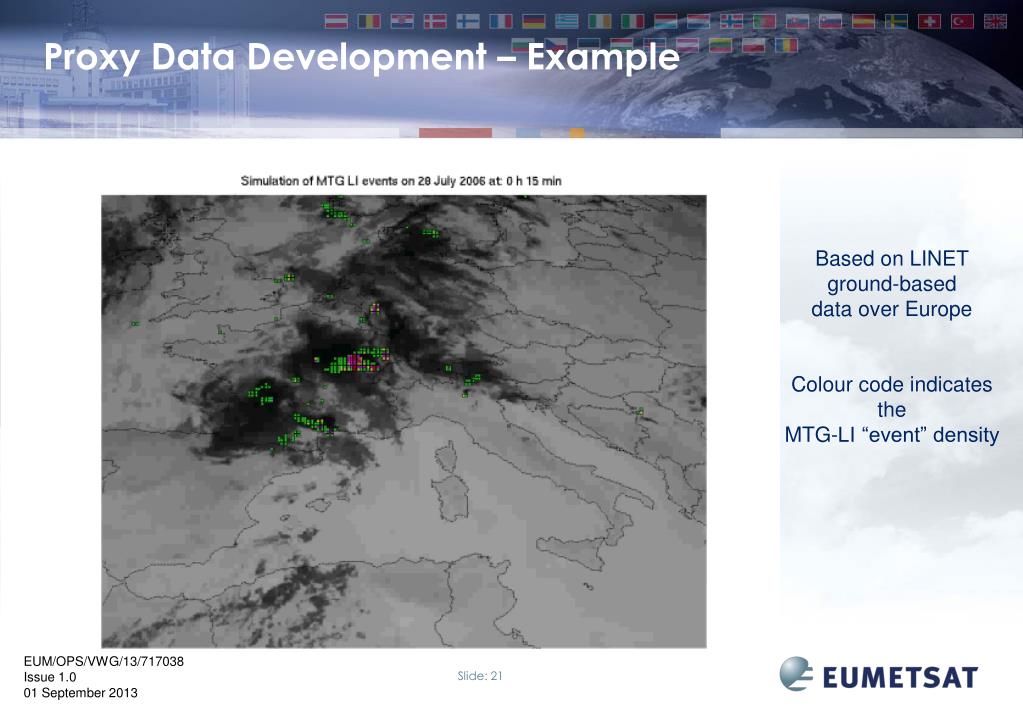The width and height of the screenshot is (1023, 708).
Task: Click the magenta high-density lightning cluster on map
Action: pos(356,361)
